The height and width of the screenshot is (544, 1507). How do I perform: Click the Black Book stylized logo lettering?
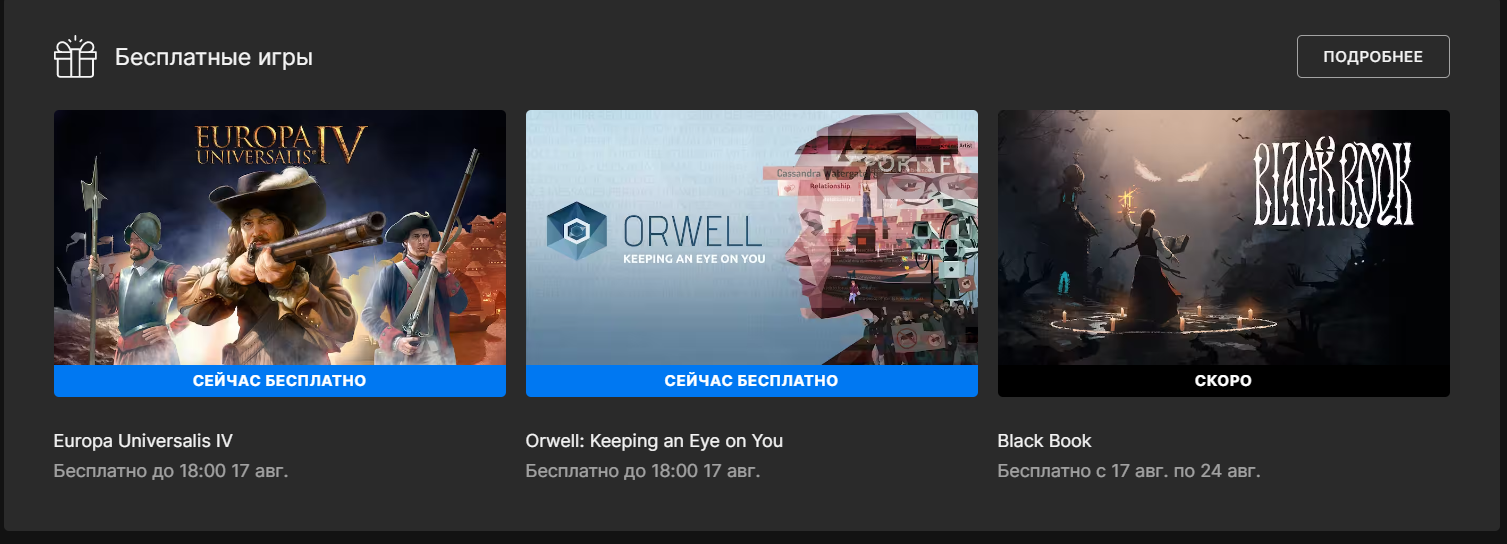click(x=1334, y=184)
